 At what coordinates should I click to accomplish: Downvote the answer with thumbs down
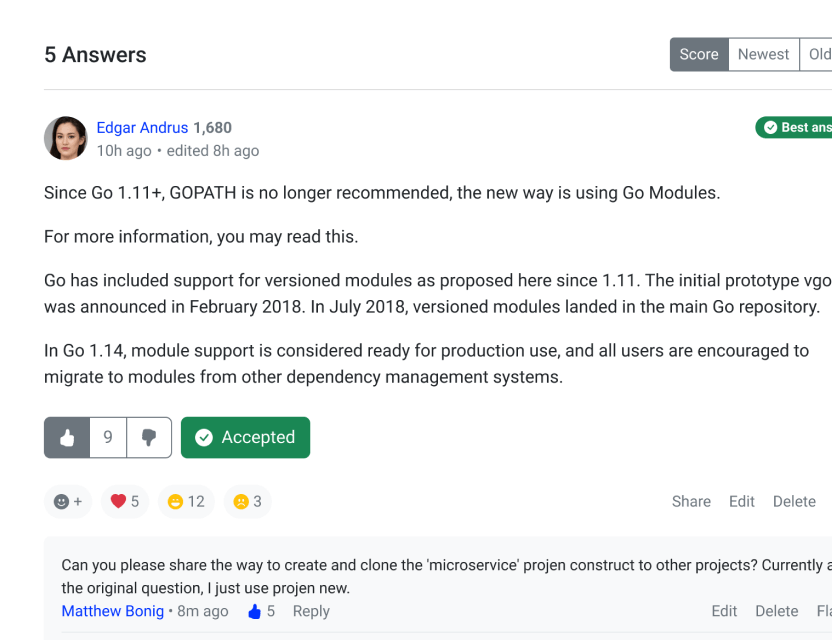(x=149, y=438)
